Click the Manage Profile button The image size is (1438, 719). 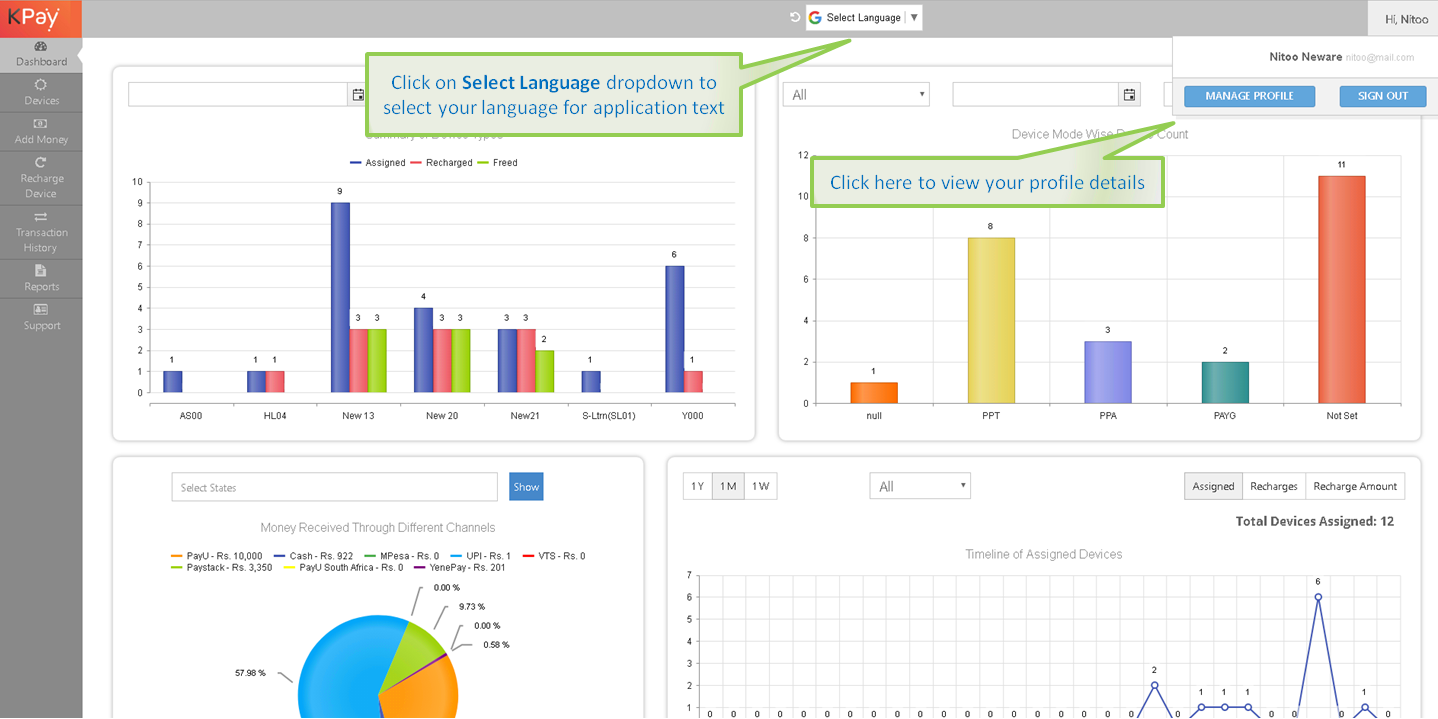pyautogui.click(x=1248, y=96)
